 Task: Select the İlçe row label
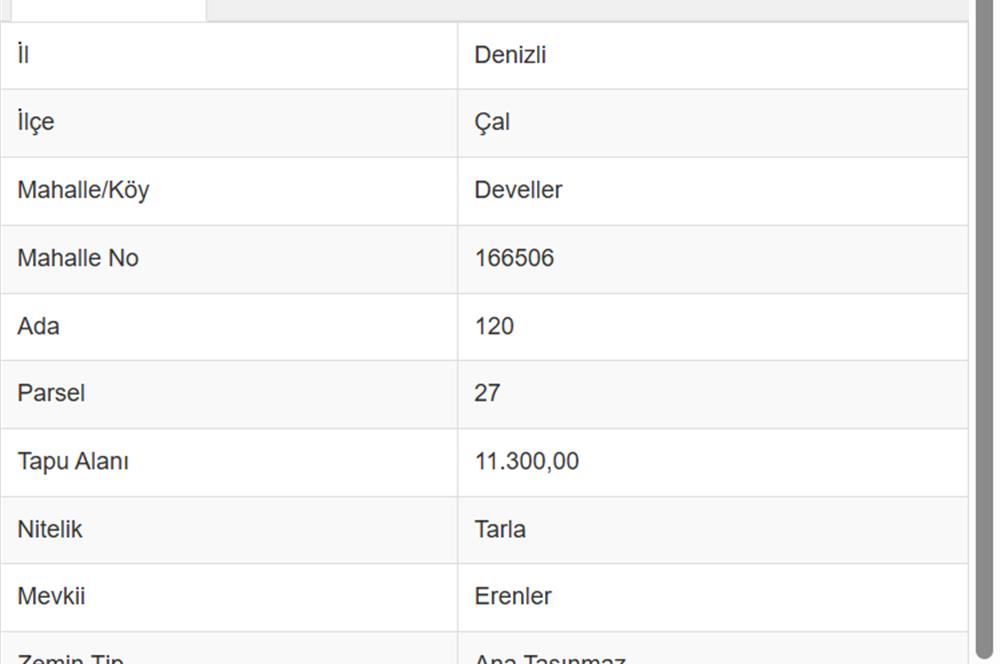coord(36,122)
